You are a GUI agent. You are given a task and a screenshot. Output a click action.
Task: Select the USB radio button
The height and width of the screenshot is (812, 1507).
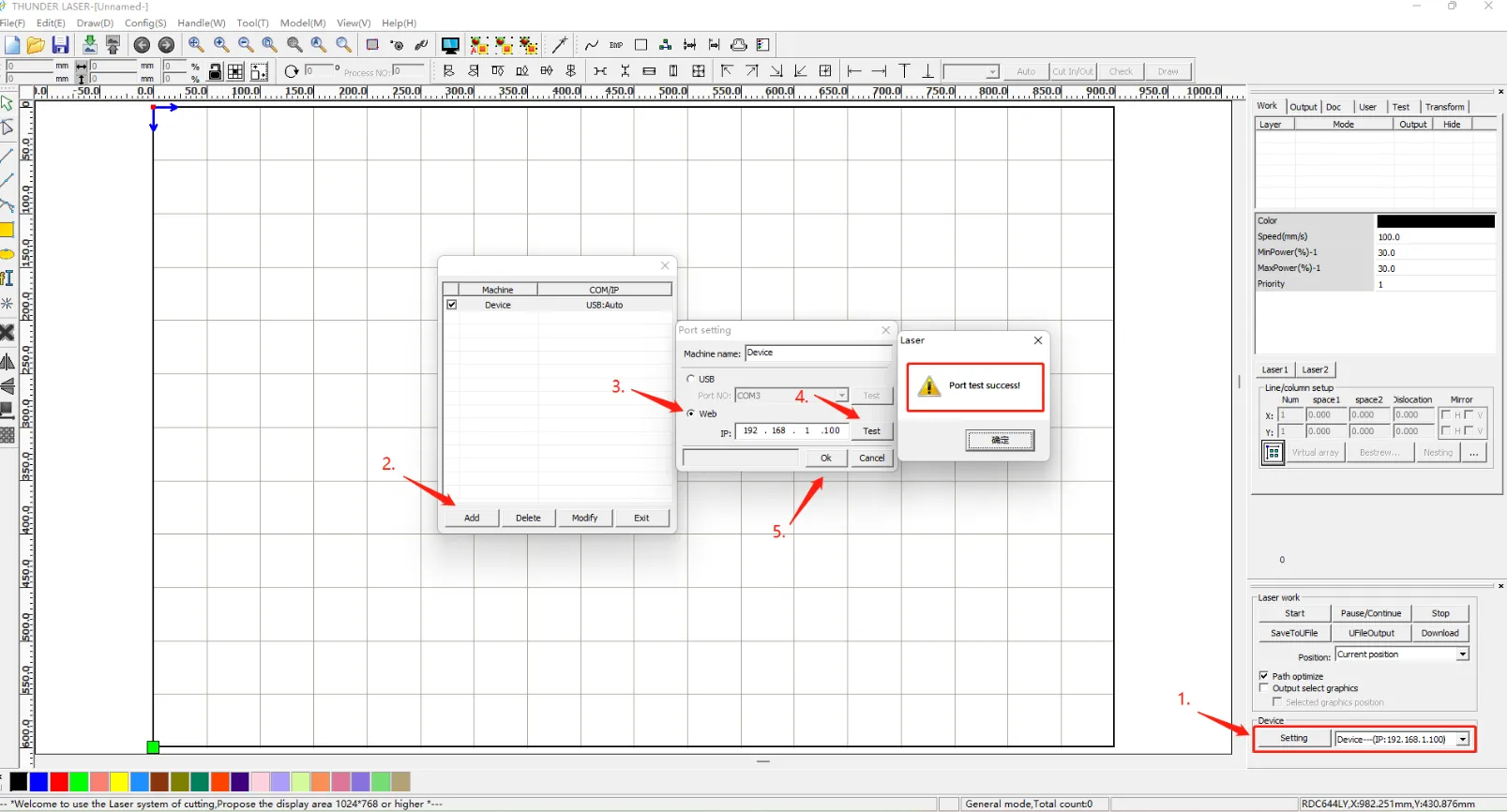691,379
